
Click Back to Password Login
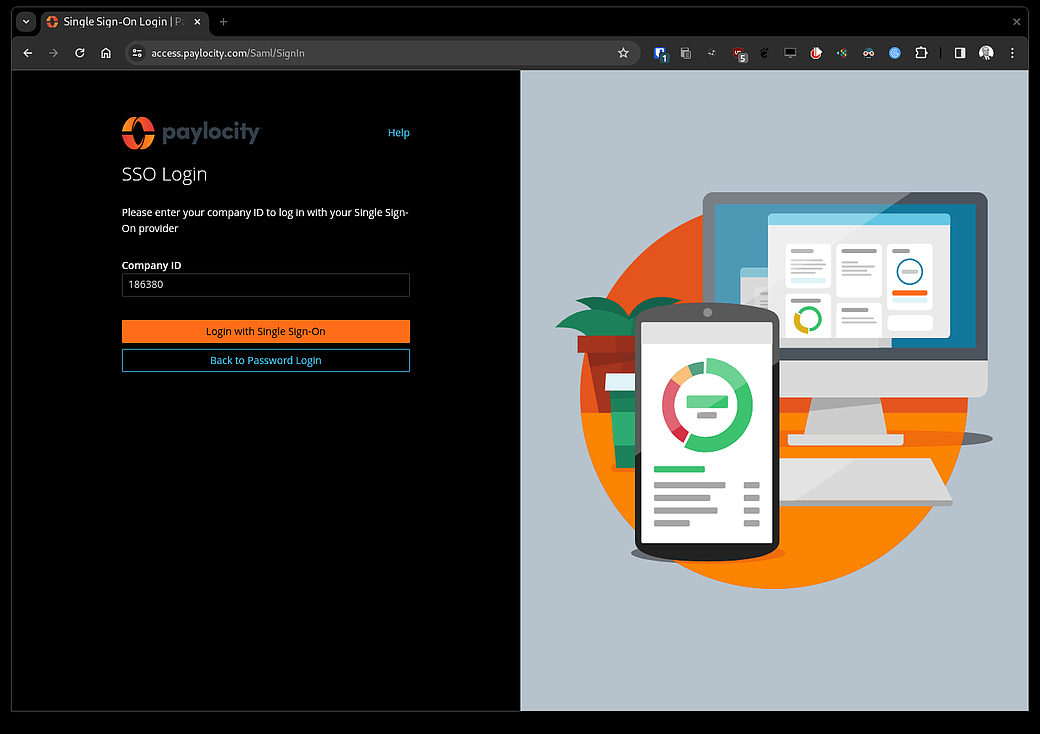click(x=265, y=360)
